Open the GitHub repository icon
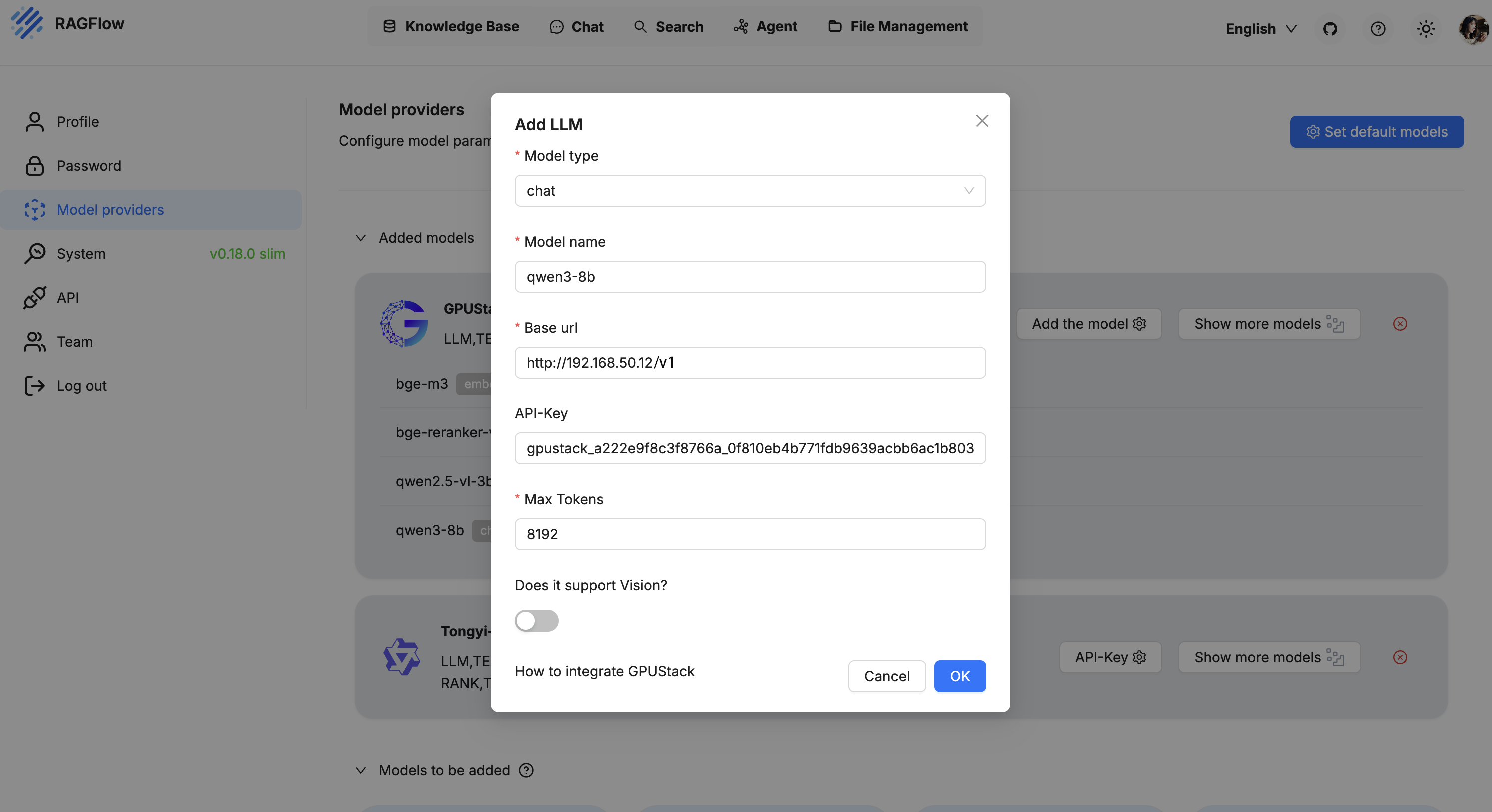This screenshot has height=812, width=1492. 1330,29
